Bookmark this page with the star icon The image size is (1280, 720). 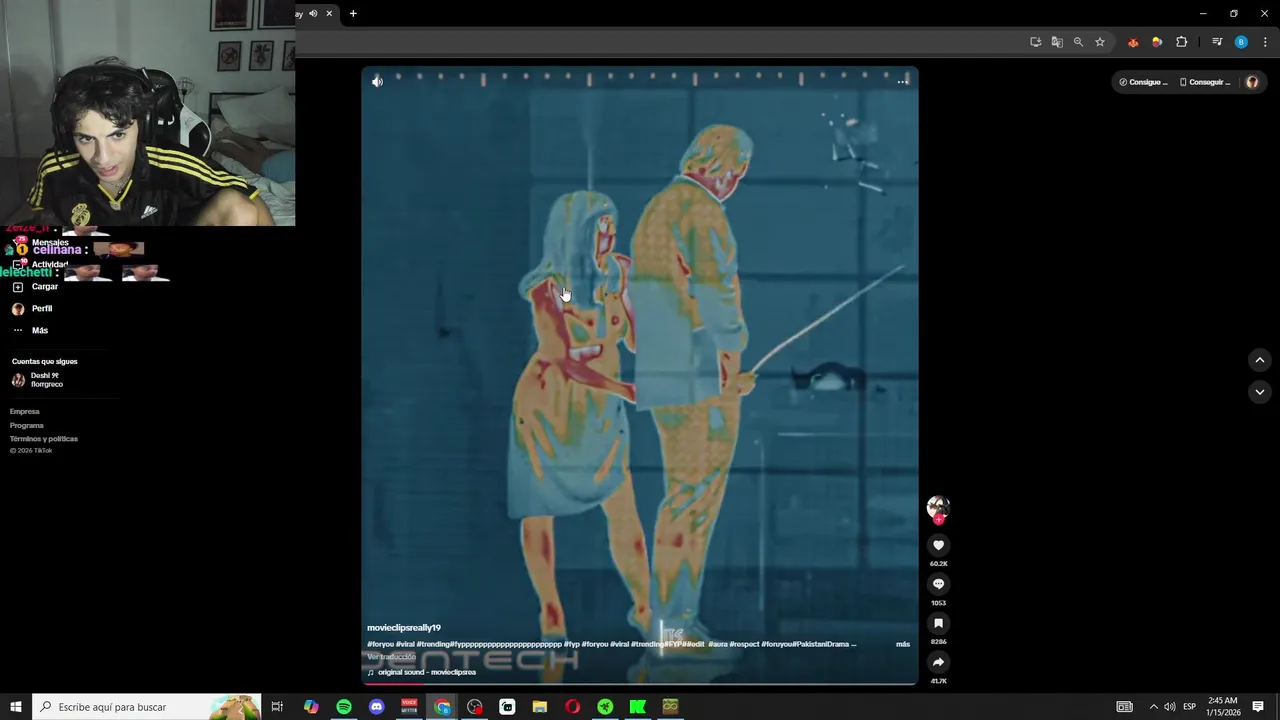click(1100, 42)
